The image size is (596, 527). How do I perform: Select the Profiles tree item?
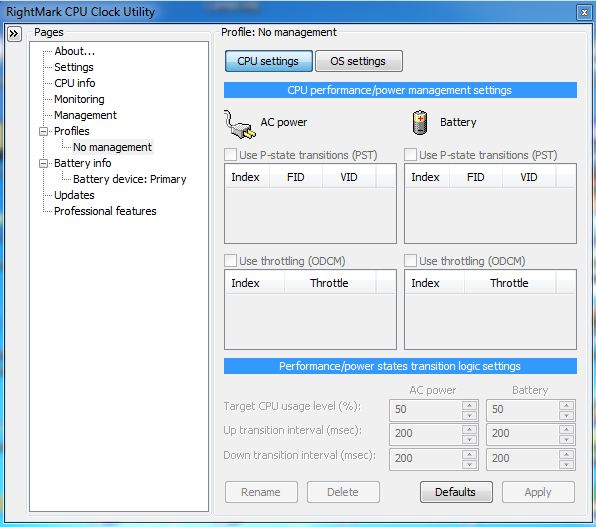[x=71, y=131]
